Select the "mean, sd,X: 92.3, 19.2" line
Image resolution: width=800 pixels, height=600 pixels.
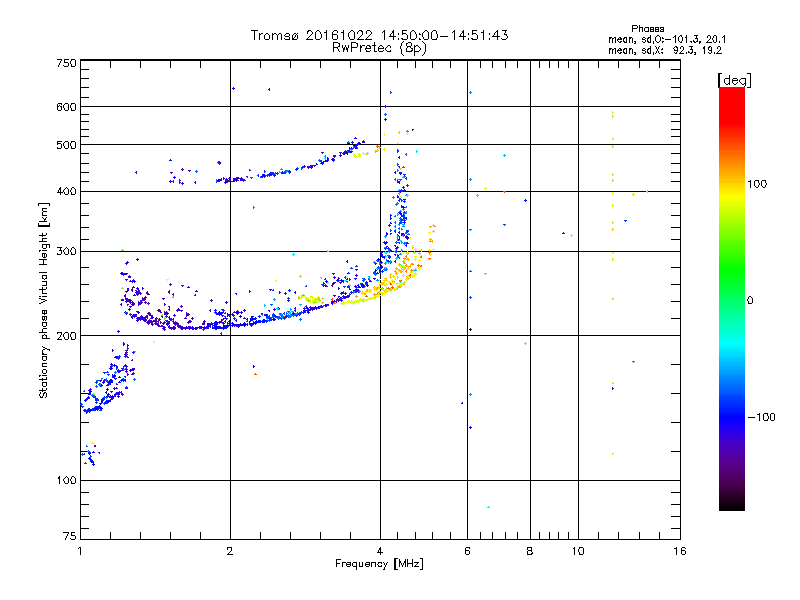(665, 50)
